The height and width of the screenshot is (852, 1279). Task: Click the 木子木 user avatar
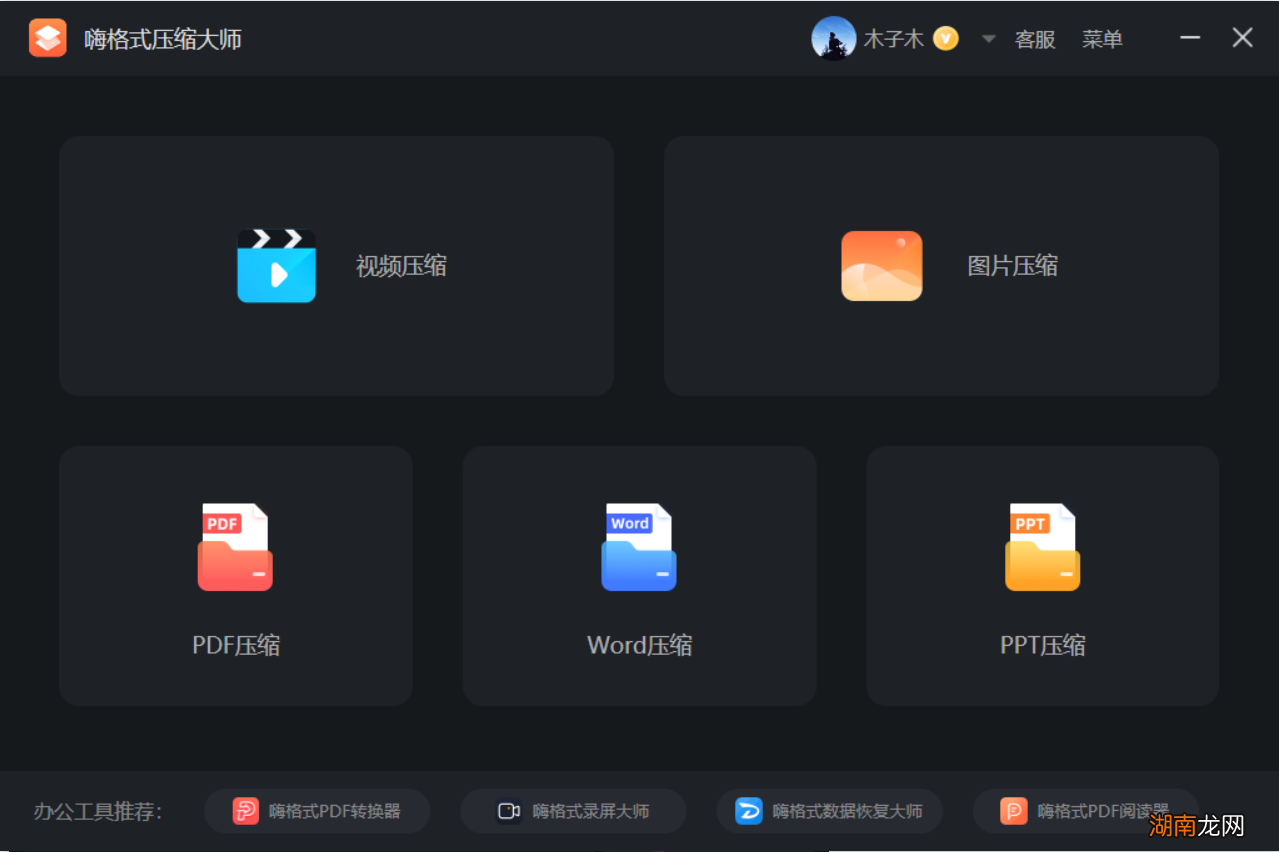point(834,38)
